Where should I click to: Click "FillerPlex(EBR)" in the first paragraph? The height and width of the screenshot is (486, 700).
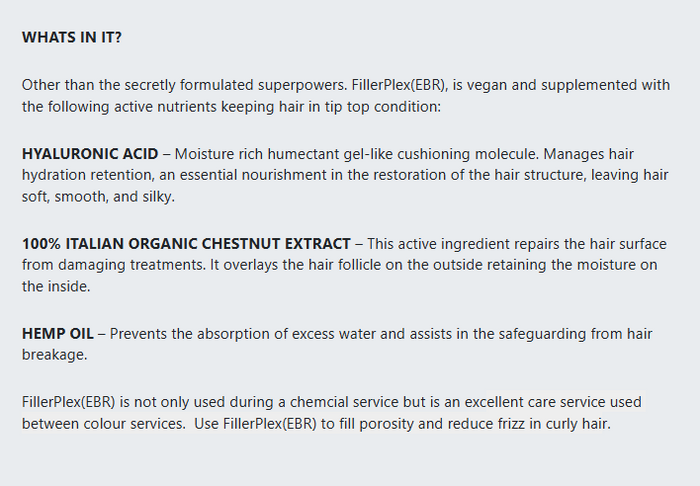(x=393, y=85)
